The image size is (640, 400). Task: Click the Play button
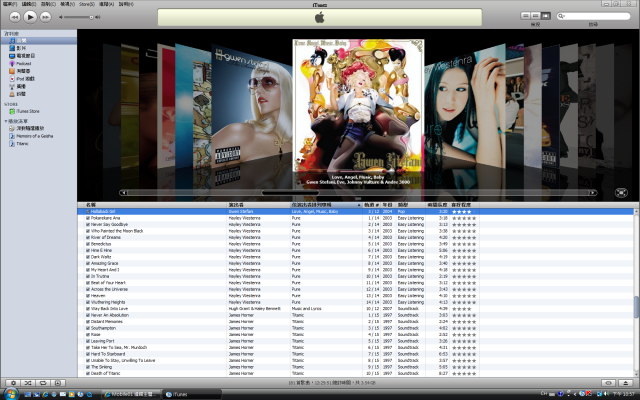click(30, 17)
